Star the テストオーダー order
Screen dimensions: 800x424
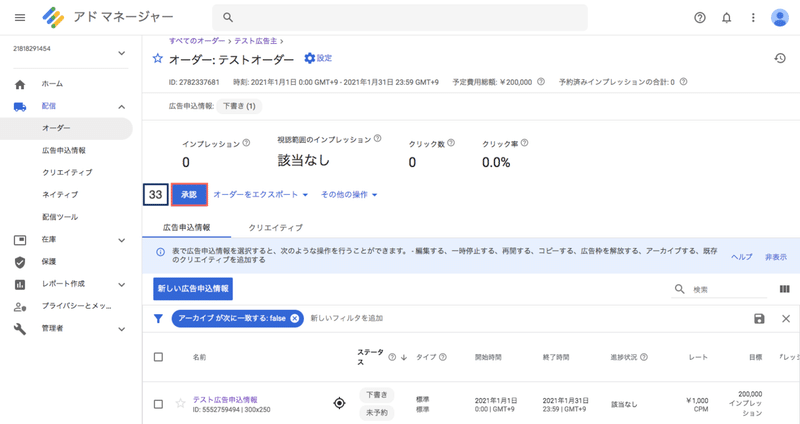(158, 59)
